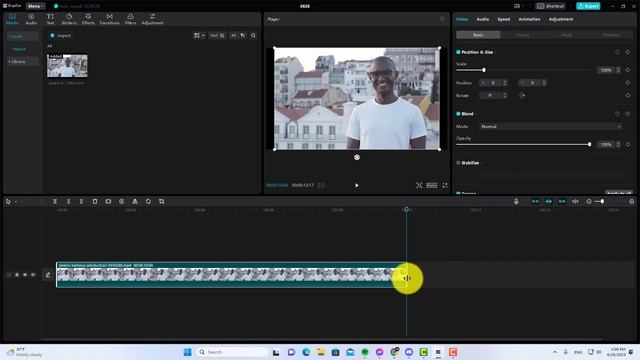Open the All media filter
The height and width of the screenshot is (360, 640).
pyautogui.click(x=238, y=36)
